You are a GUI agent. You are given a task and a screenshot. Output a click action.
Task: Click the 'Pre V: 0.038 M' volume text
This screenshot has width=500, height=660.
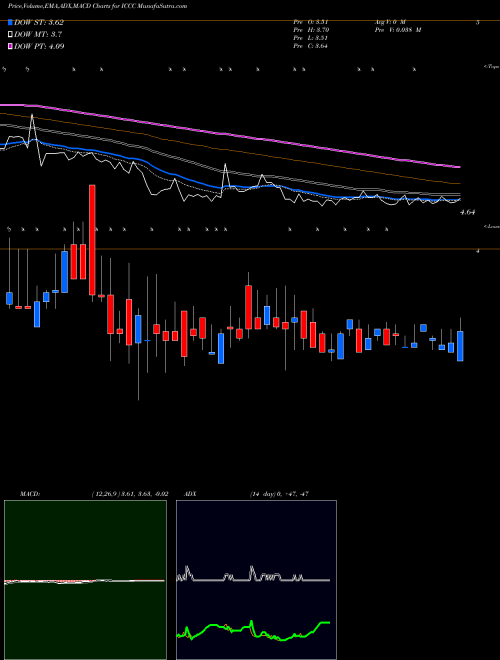tap(397, 30)
